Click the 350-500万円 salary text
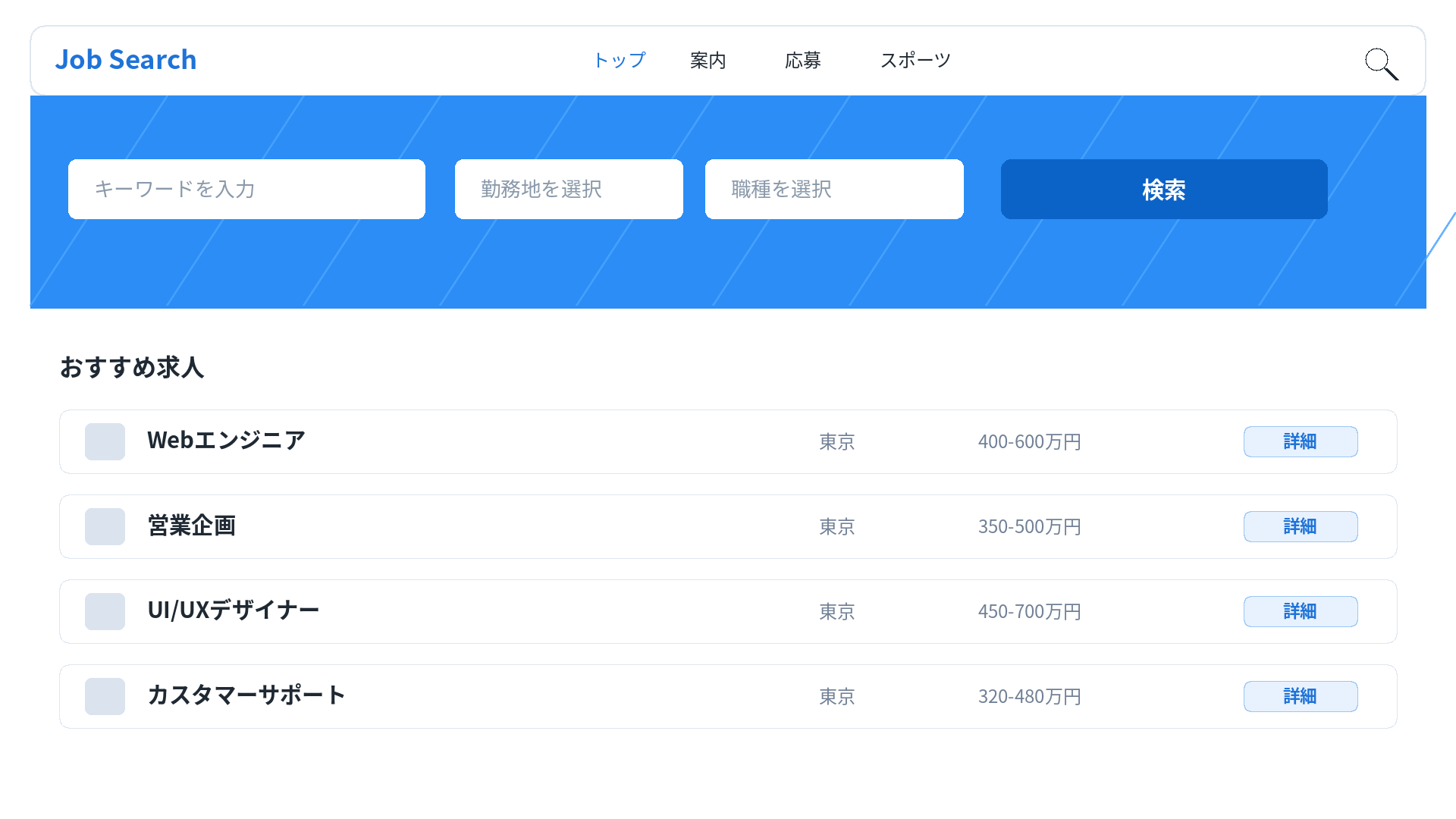 1030,526
